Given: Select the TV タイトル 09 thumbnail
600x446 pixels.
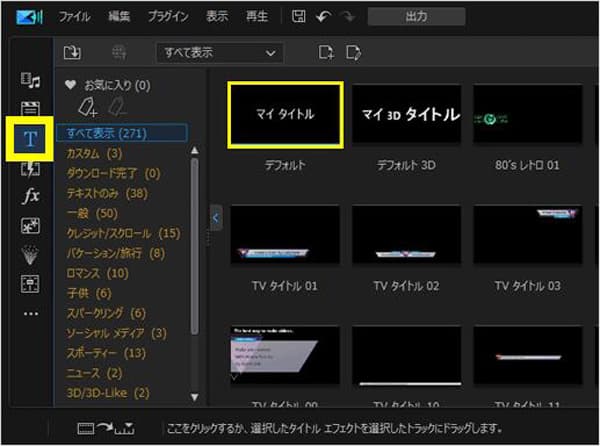Looking at the screenshot, I should pos(285,355).
